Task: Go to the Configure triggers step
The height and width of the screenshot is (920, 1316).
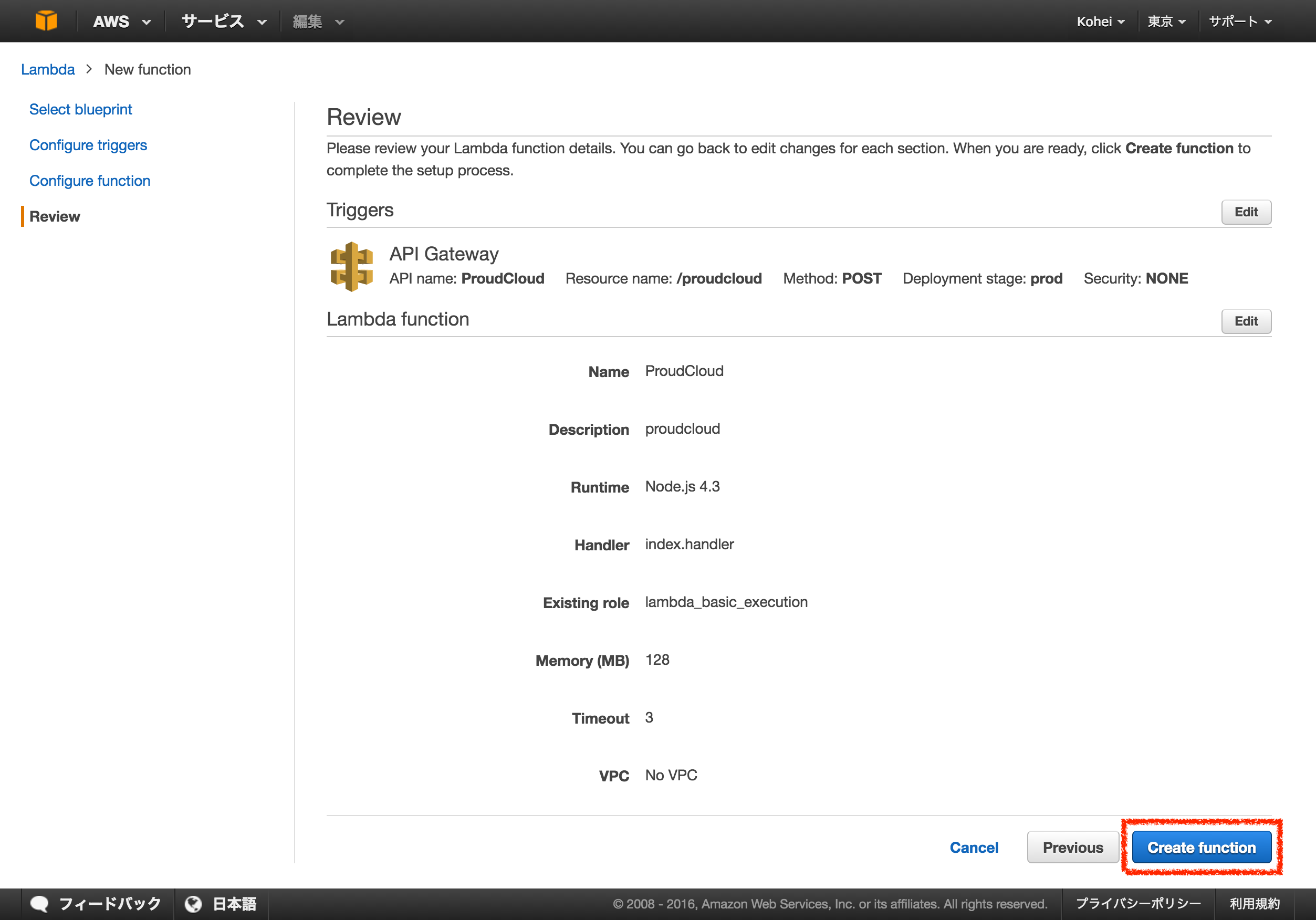Action: pyautogui.click(x=88, y=145)
